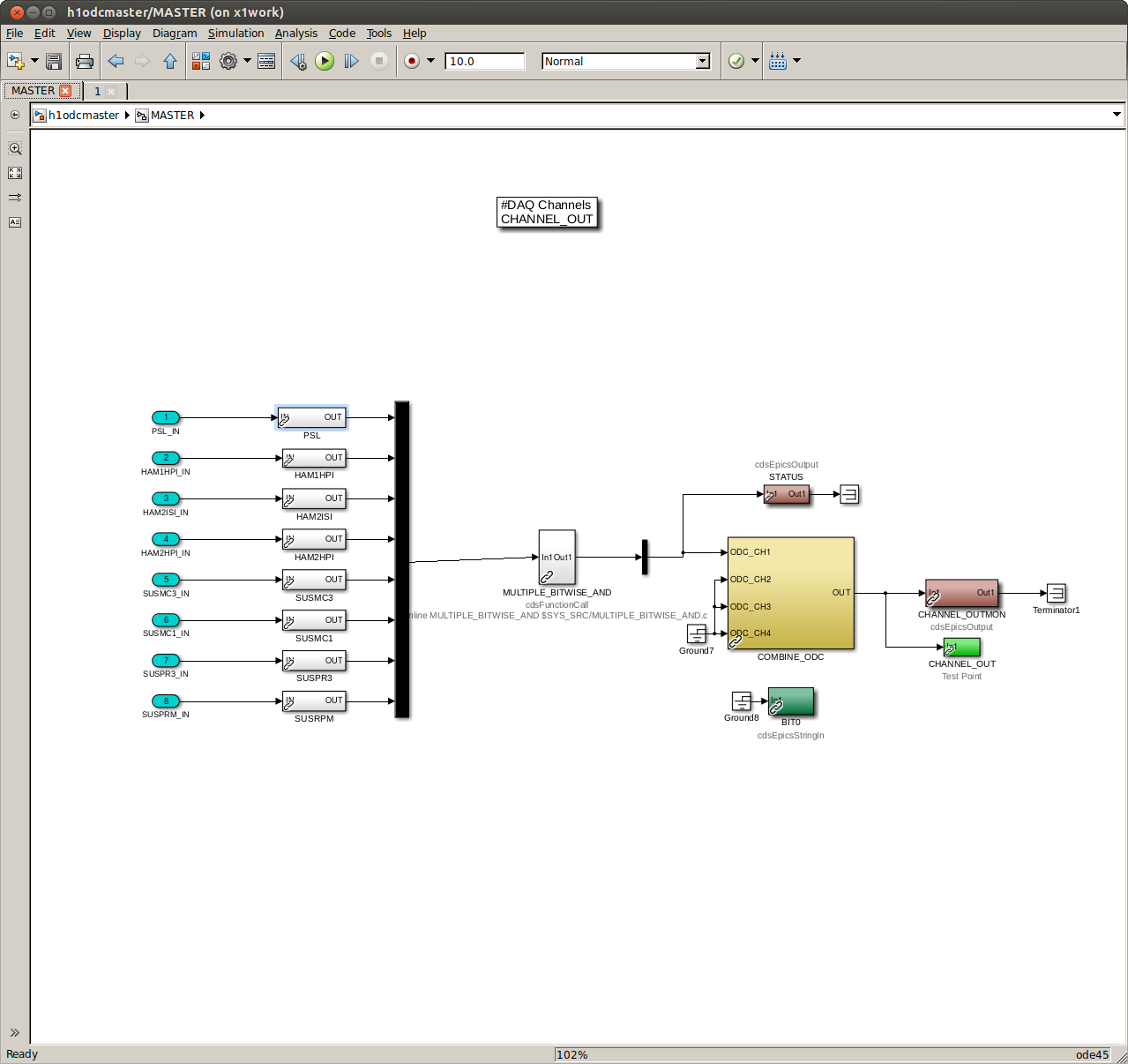Click h1odcmaster in the breadcrumb
This screenshot has width=1128, height=1064.
pyautogui.click(x=84, y=115)
